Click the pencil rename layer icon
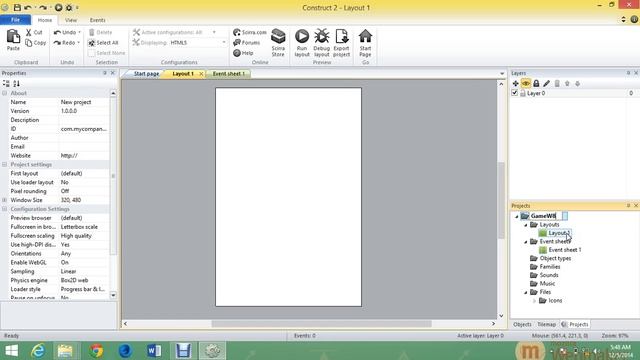This screenshot has height=360, width=640. click(547, 84)
